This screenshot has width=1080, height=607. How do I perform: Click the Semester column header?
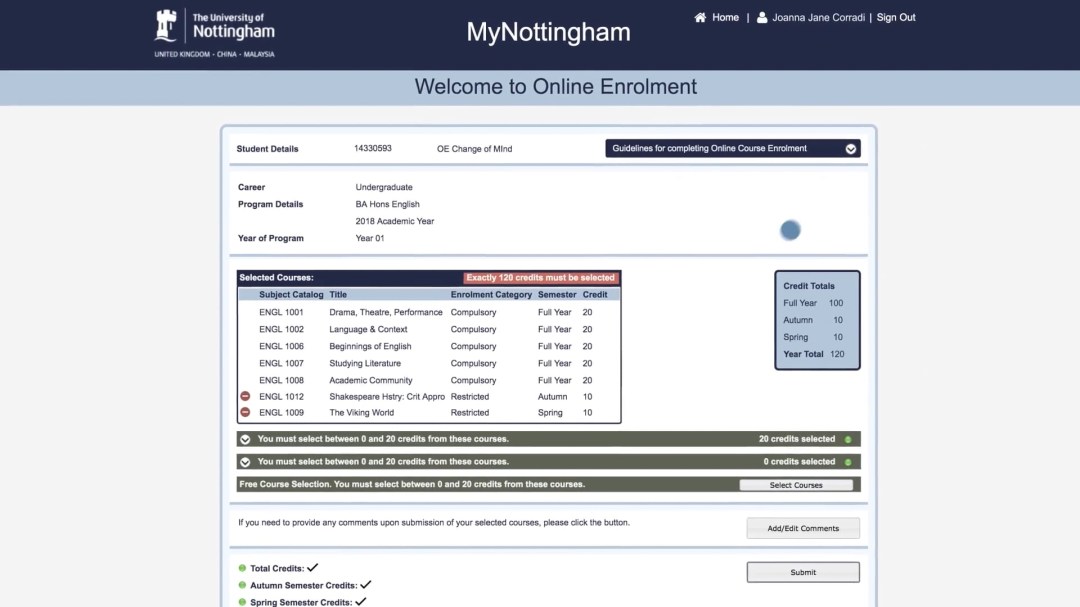[x=557, y=294]
